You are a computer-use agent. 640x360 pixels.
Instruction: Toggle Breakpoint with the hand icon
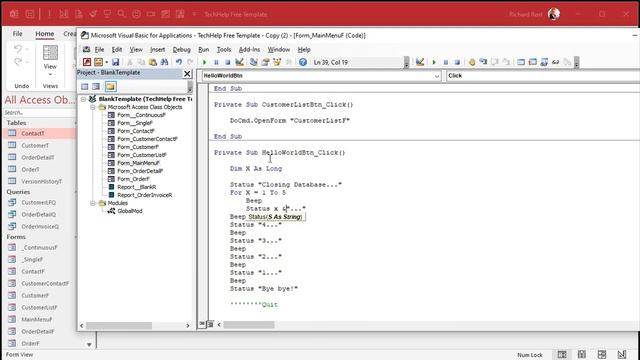[472, 62]
